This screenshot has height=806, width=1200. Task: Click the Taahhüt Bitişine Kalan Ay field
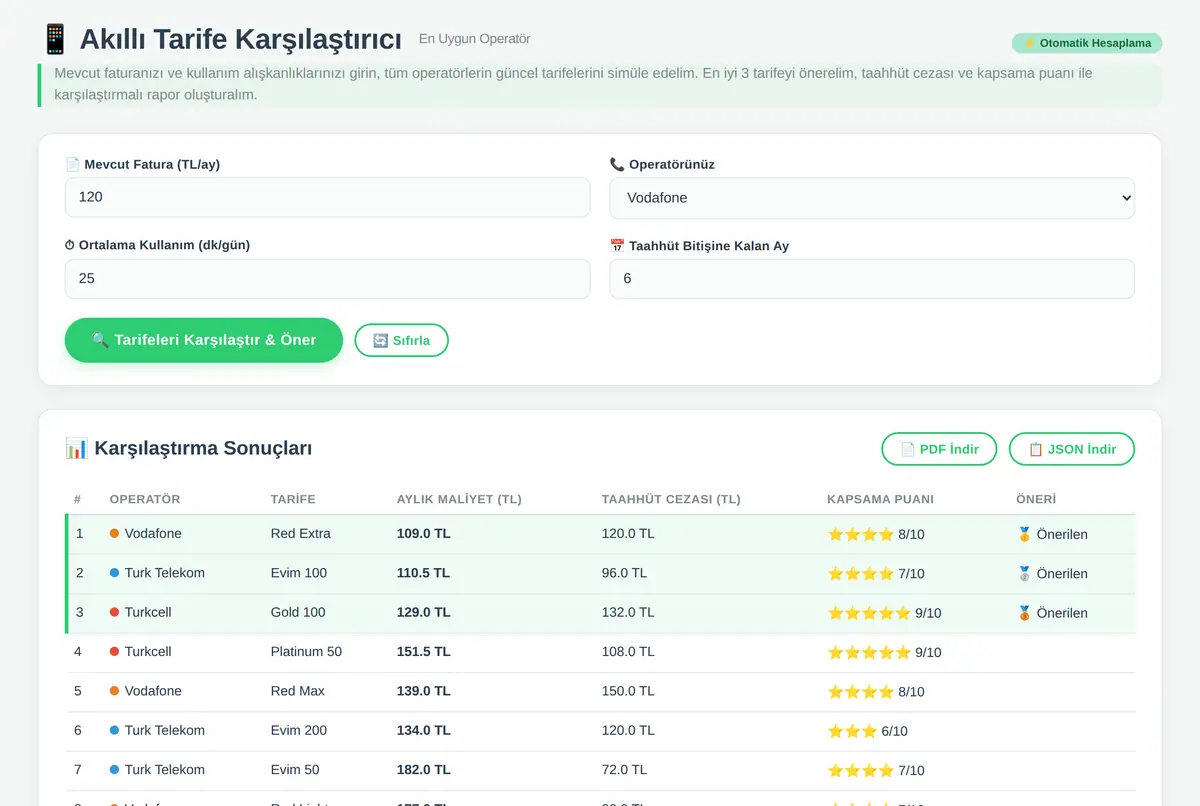872,278
